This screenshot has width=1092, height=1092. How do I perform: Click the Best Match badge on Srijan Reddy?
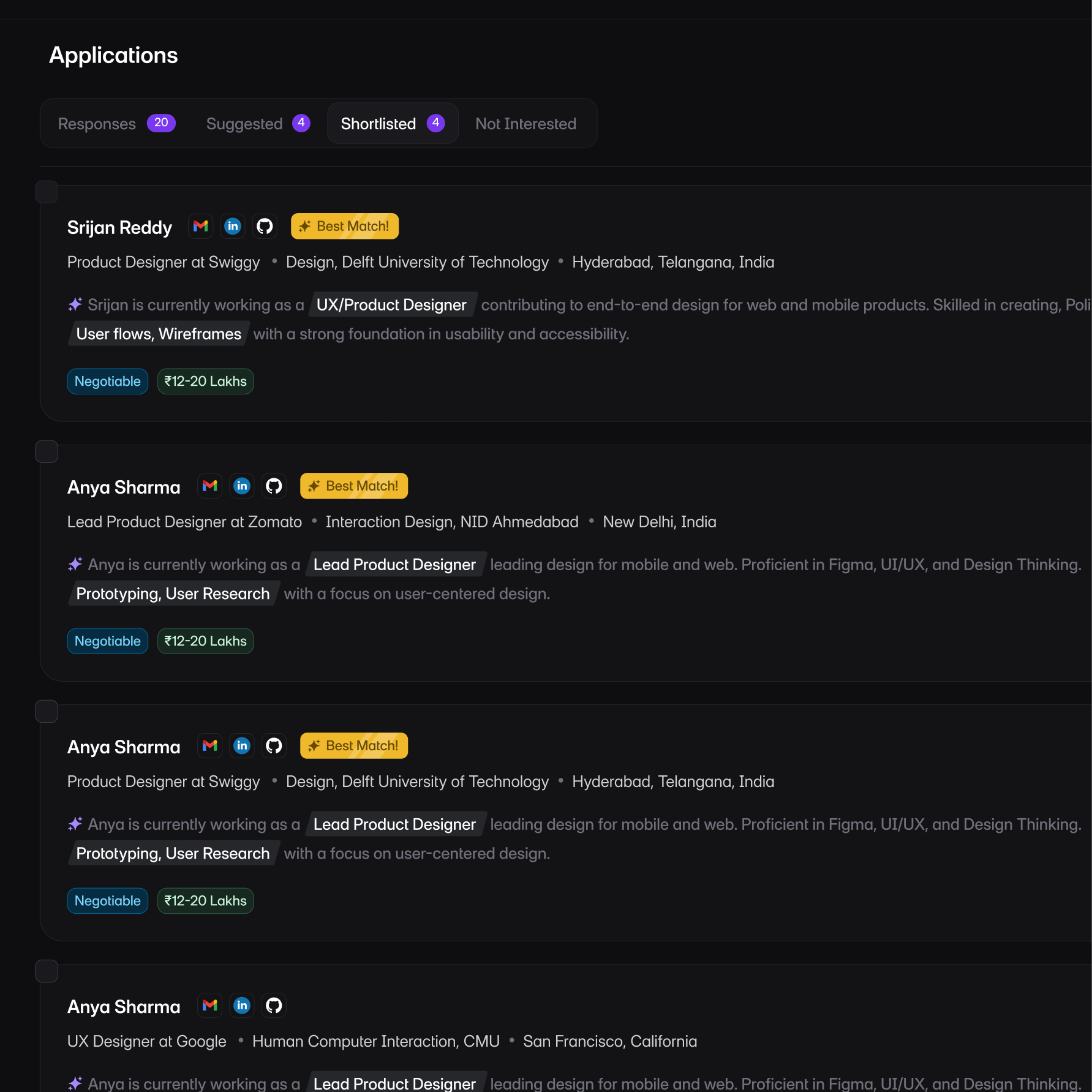coord(344,226)
